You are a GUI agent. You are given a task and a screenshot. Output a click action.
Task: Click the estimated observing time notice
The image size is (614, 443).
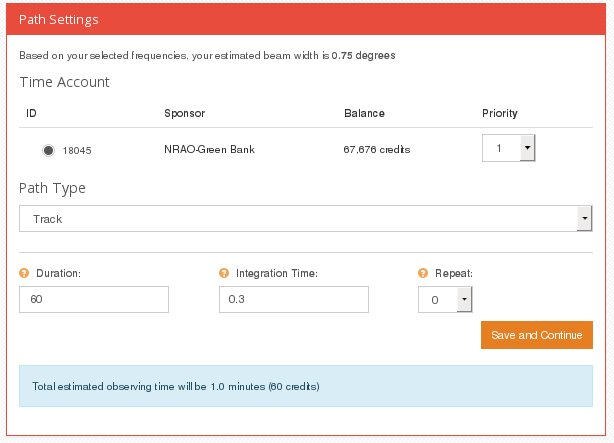[306, 386]
